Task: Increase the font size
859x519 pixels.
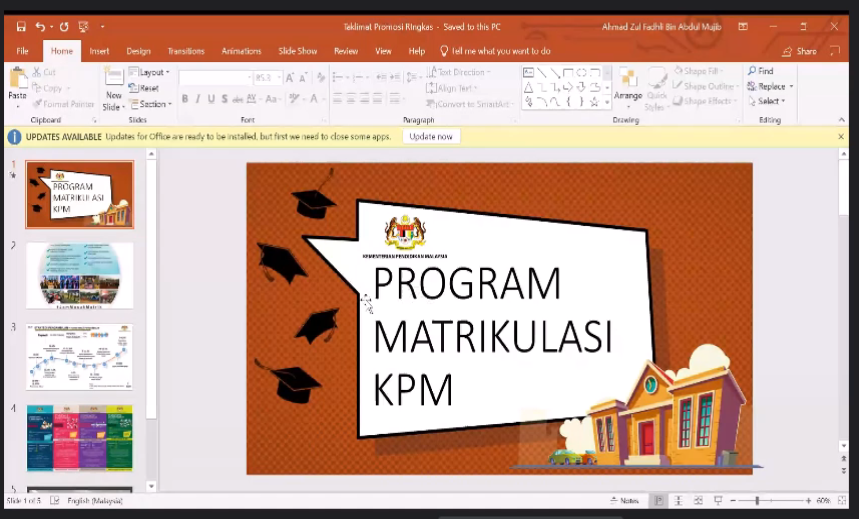Action: [289, 78]
